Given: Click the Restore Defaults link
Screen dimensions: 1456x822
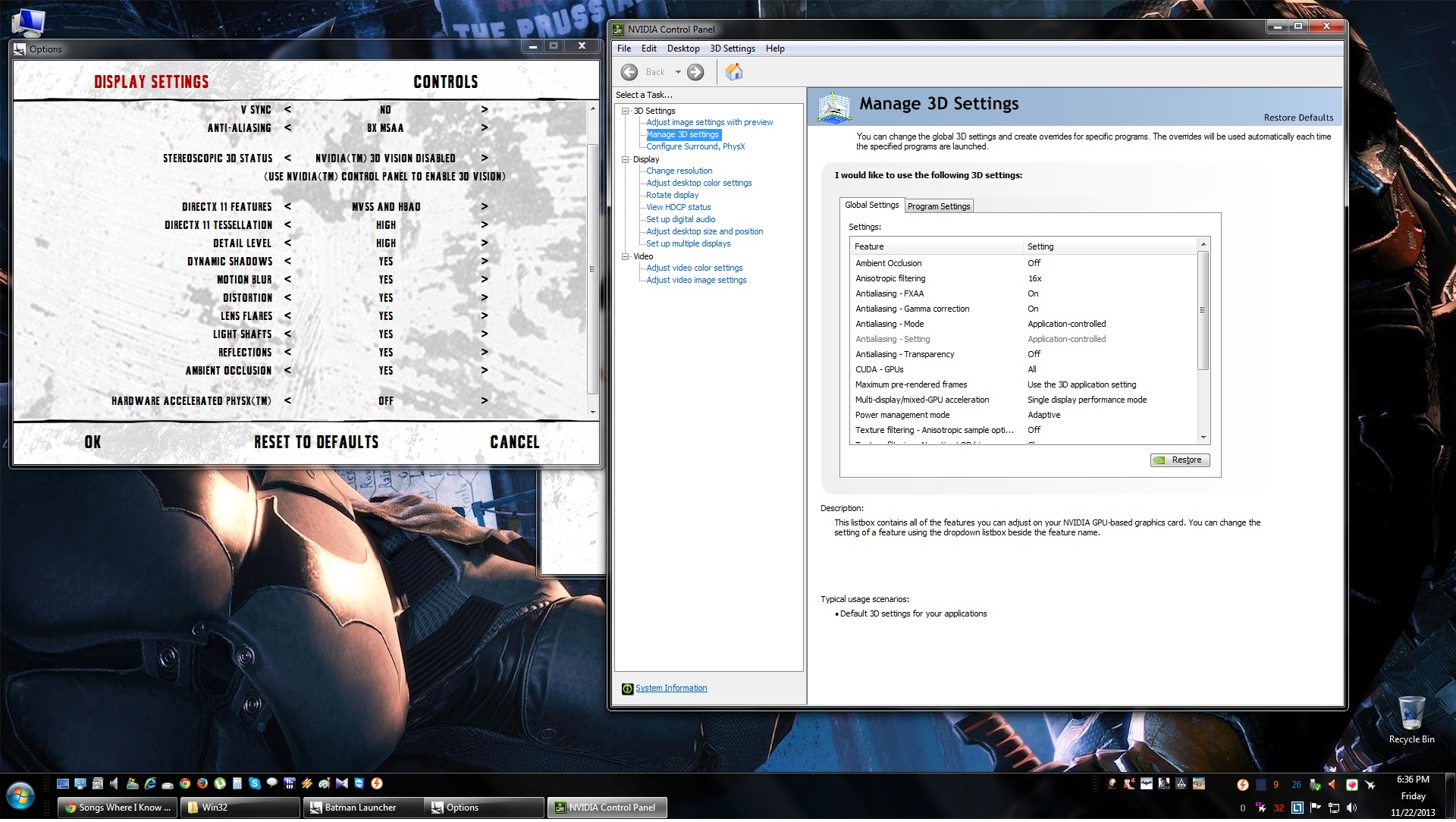Looking at the screenshot, I should 1298,118.
